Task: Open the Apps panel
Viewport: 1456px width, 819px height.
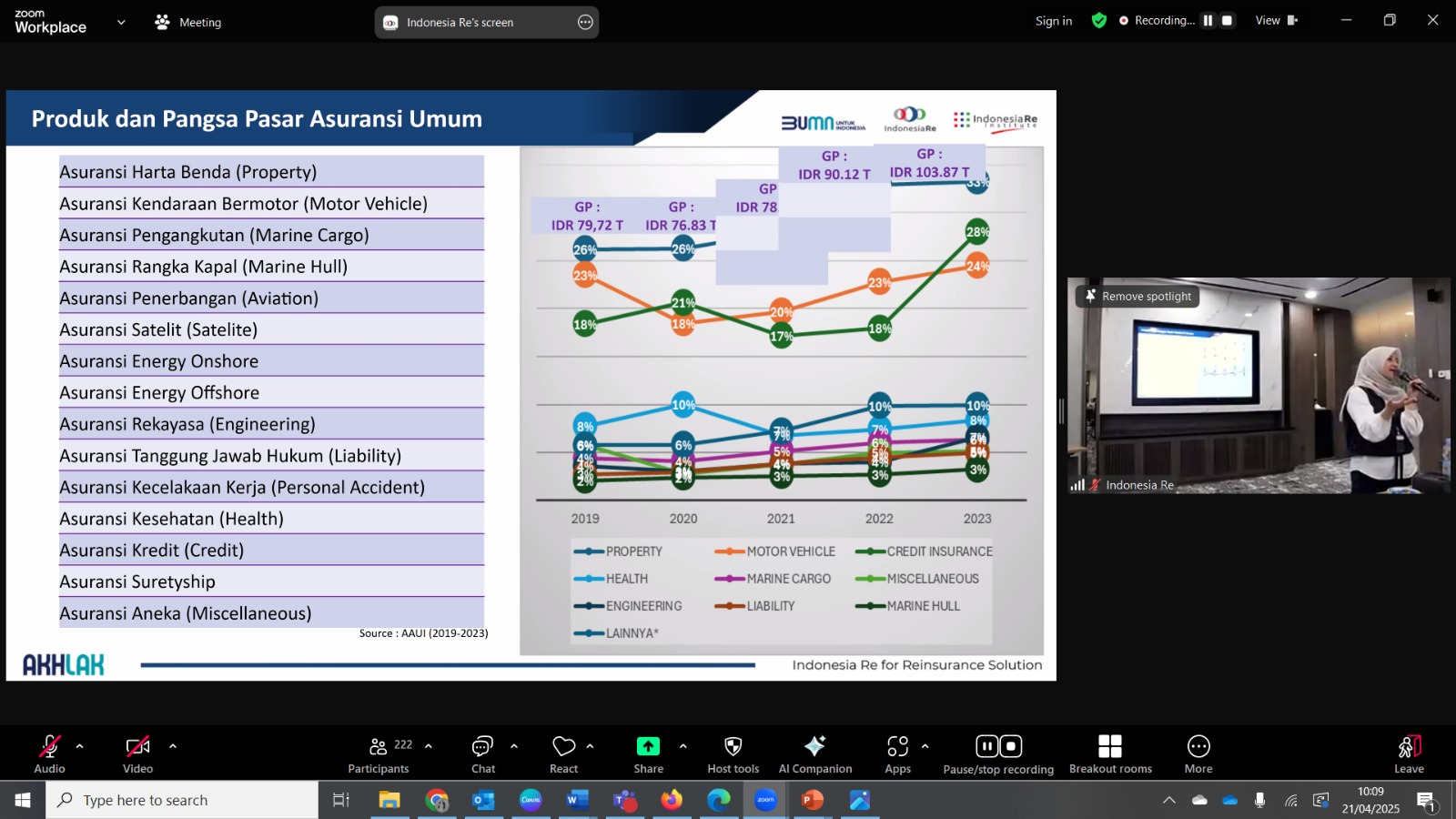Action: point(898,754)
